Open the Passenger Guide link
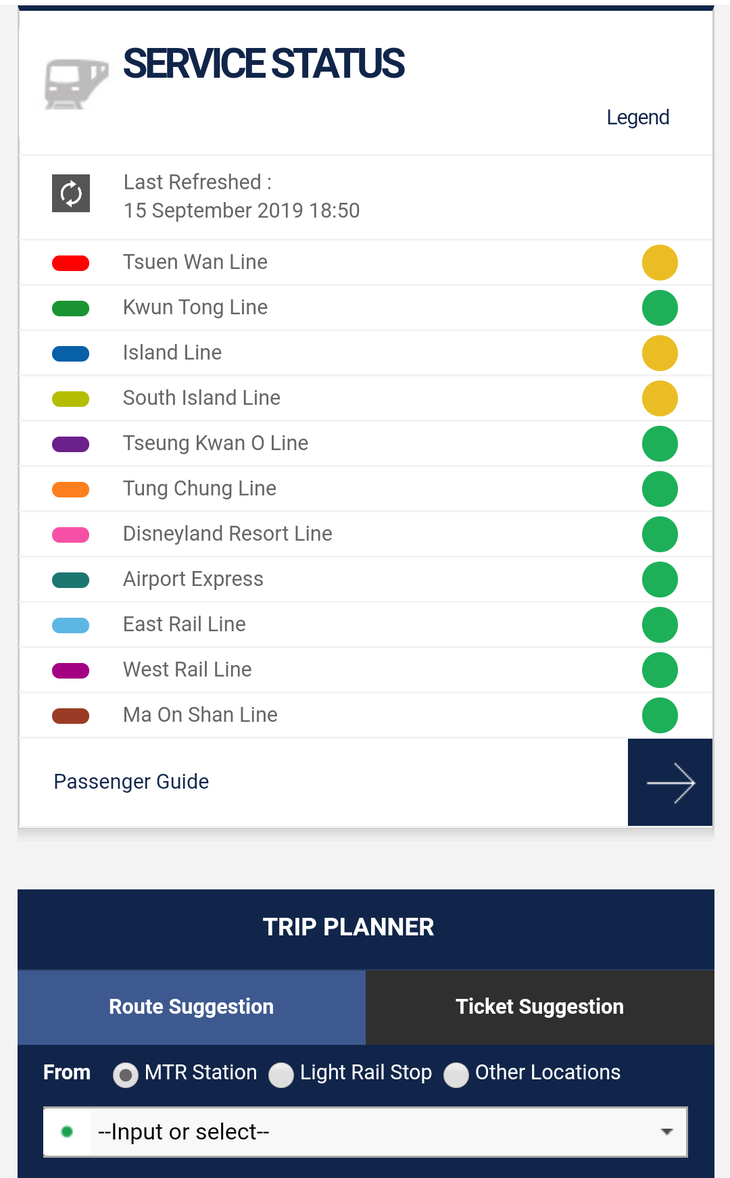The width and height of the screenshot is (730, 1178). tap(131, 782)
